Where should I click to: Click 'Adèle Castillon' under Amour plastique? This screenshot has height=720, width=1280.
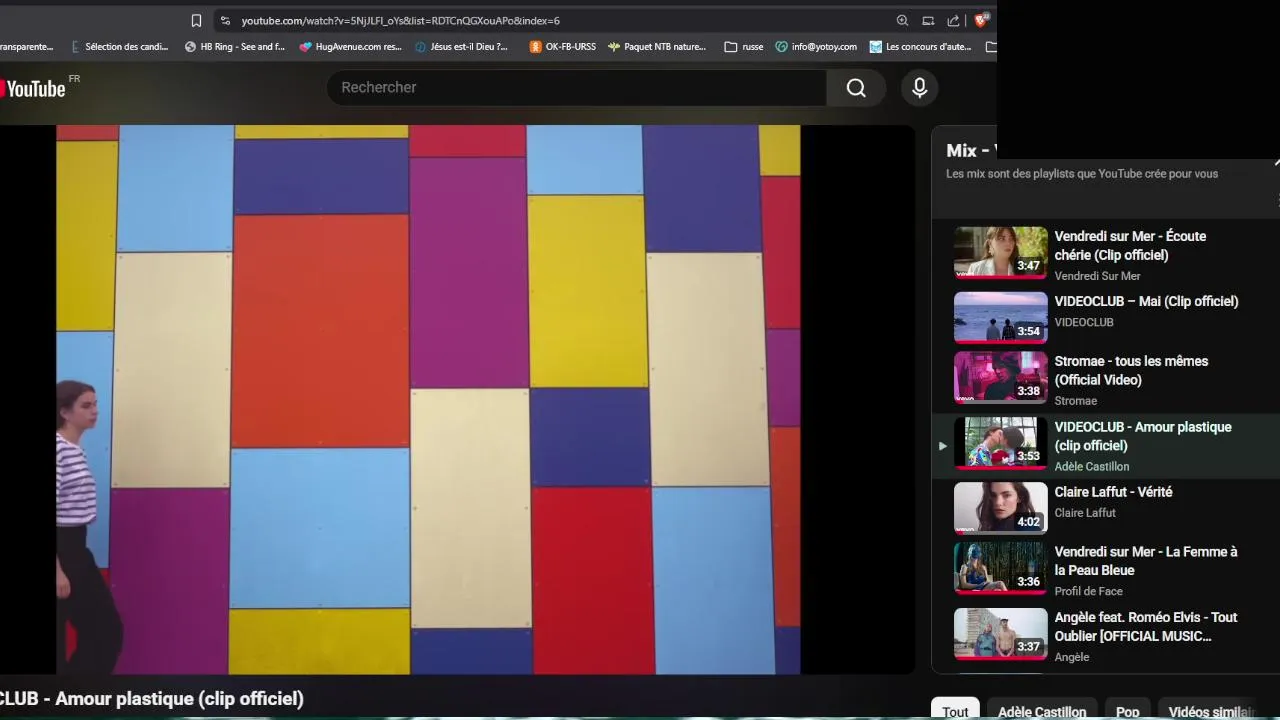point(1092,467)
